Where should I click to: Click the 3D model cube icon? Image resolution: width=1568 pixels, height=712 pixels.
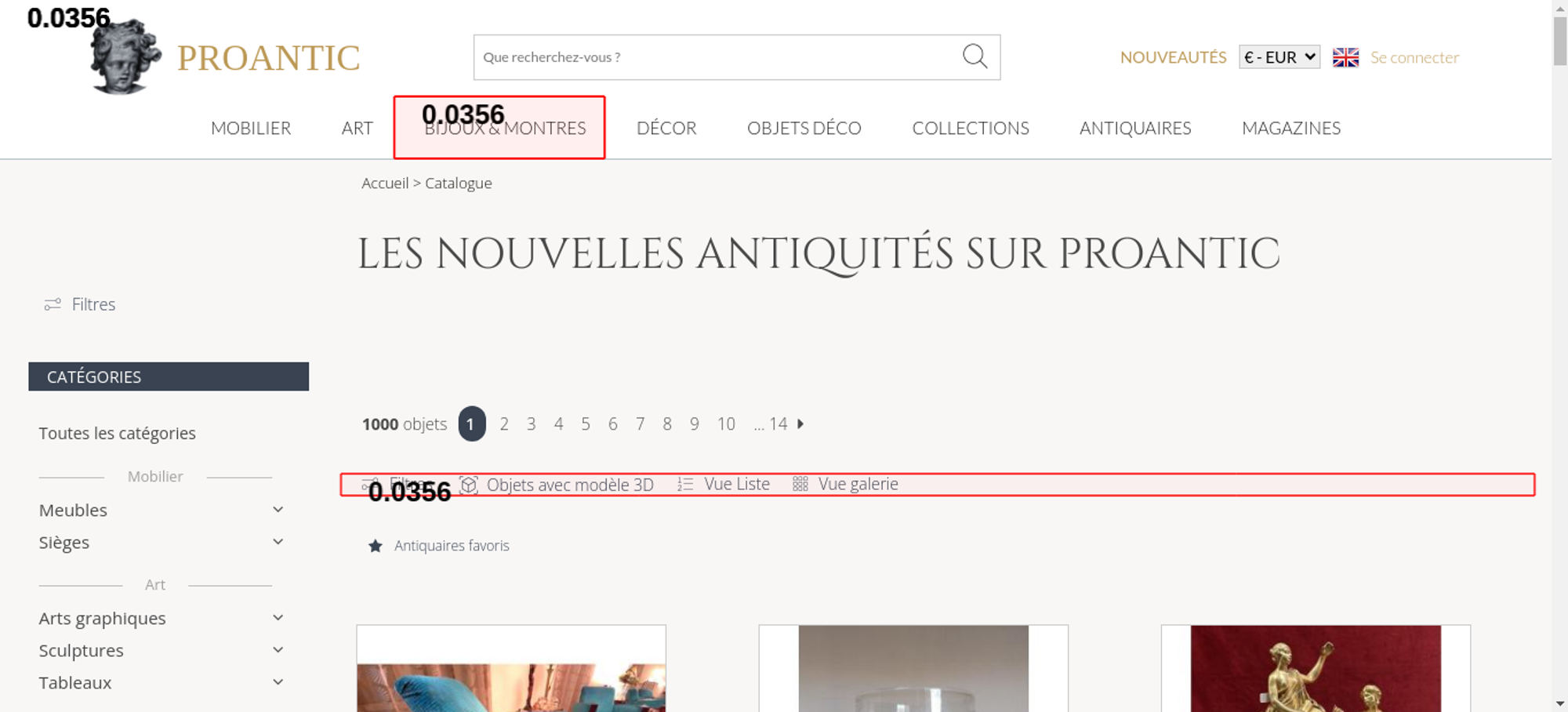click(x=469, y=485)
